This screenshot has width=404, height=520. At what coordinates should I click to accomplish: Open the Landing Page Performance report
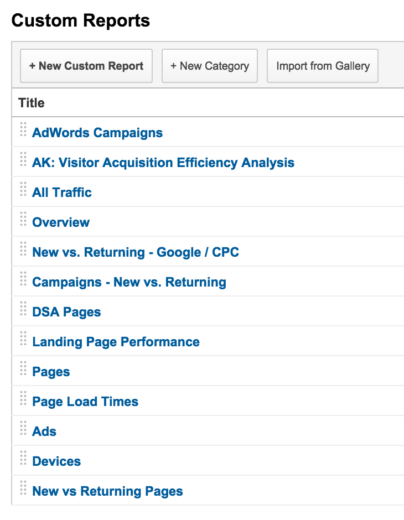tap(116, 342)
